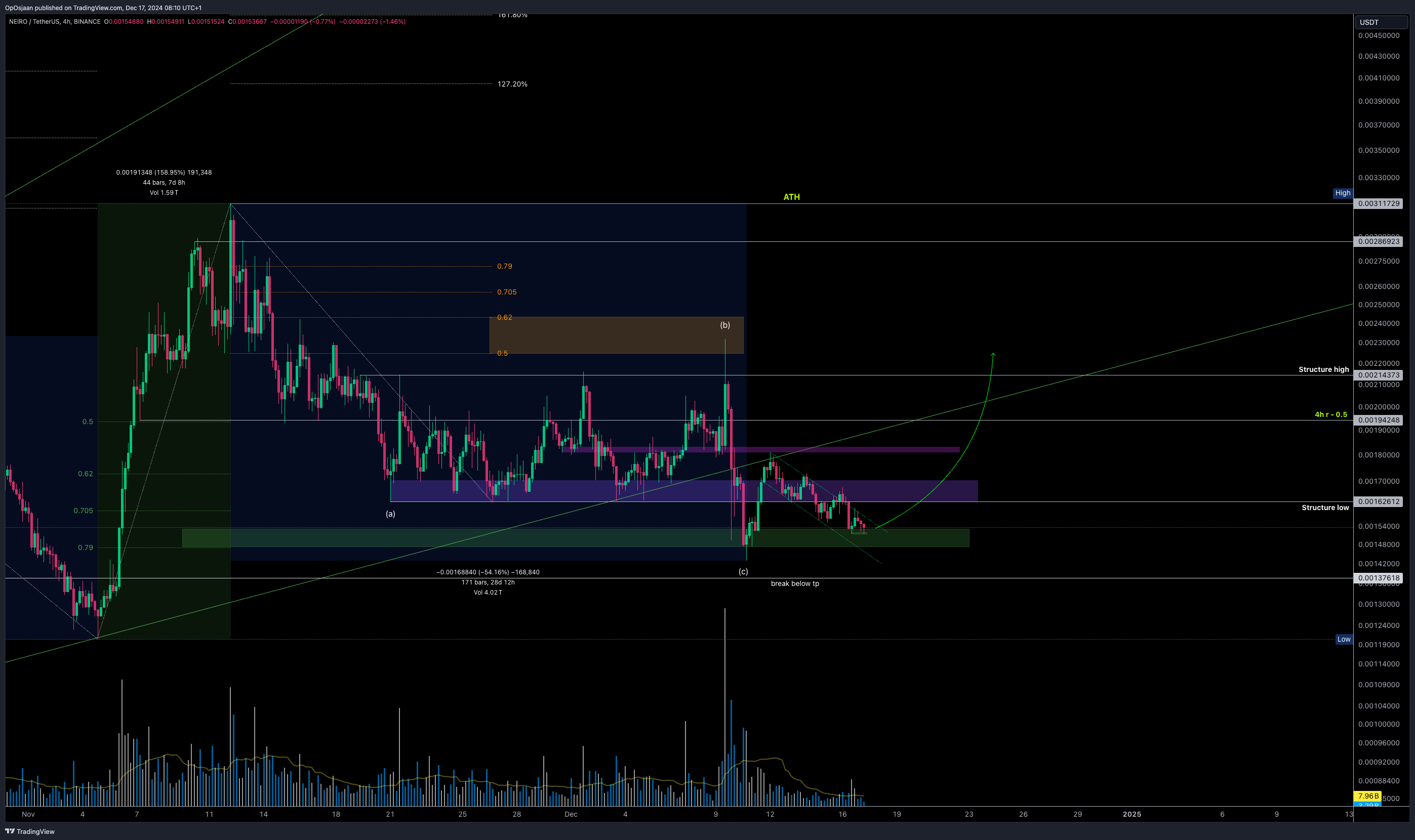Click the '171 bars, 28d 12h' measurement text
This screenshot has height=840, width=1415.
point(488,582)
